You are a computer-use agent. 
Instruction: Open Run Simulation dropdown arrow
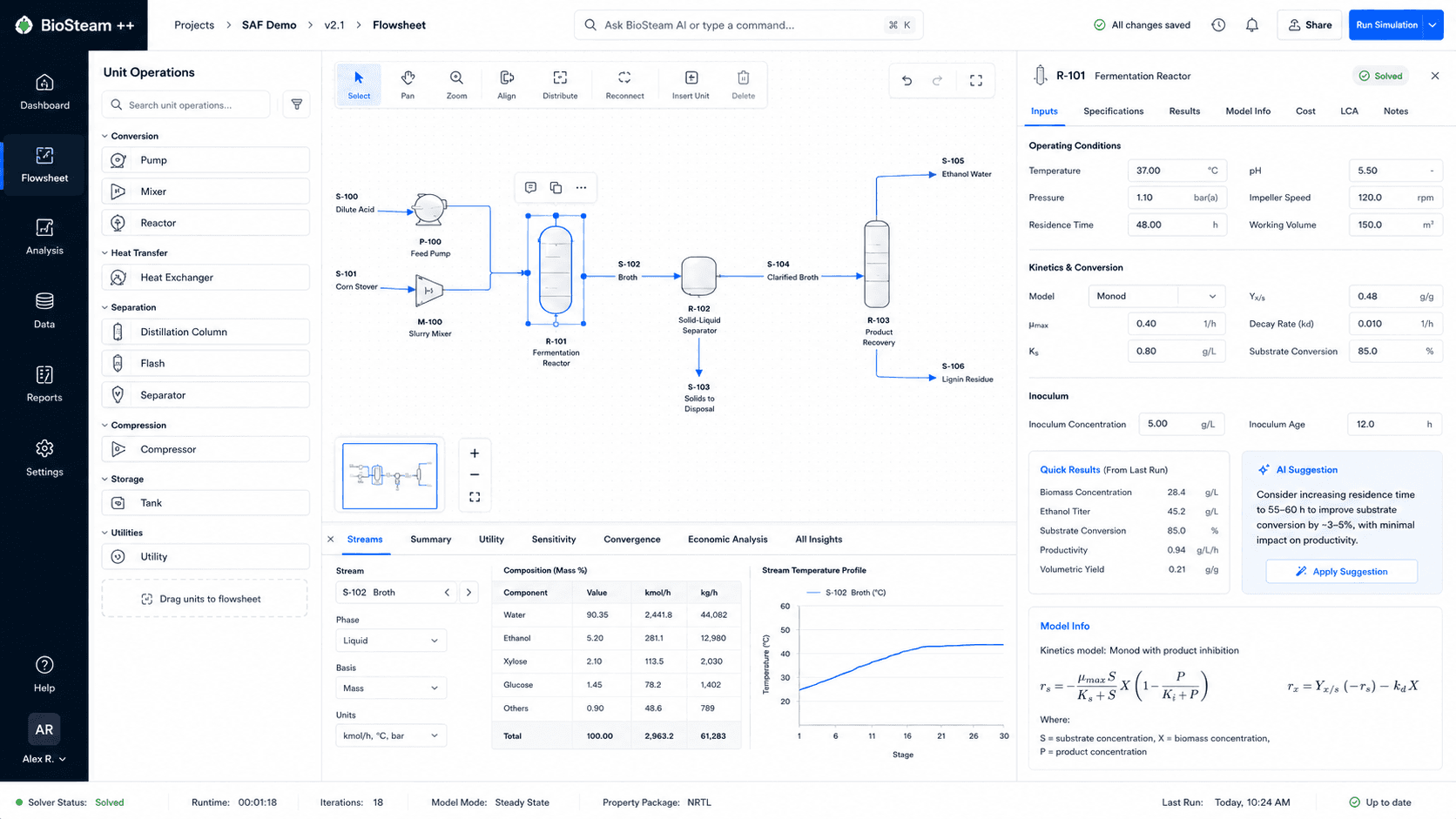[x=1432, y=25]
